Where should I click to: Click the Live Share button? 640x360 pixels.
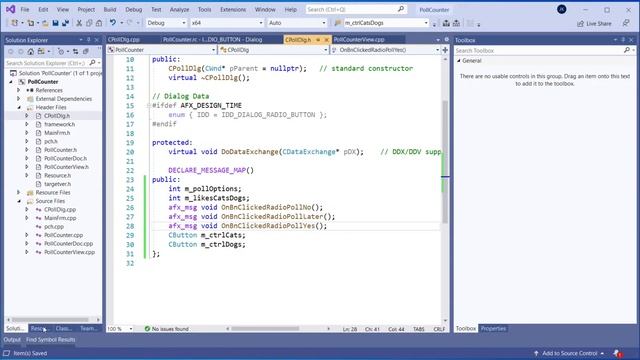(594, 24)
